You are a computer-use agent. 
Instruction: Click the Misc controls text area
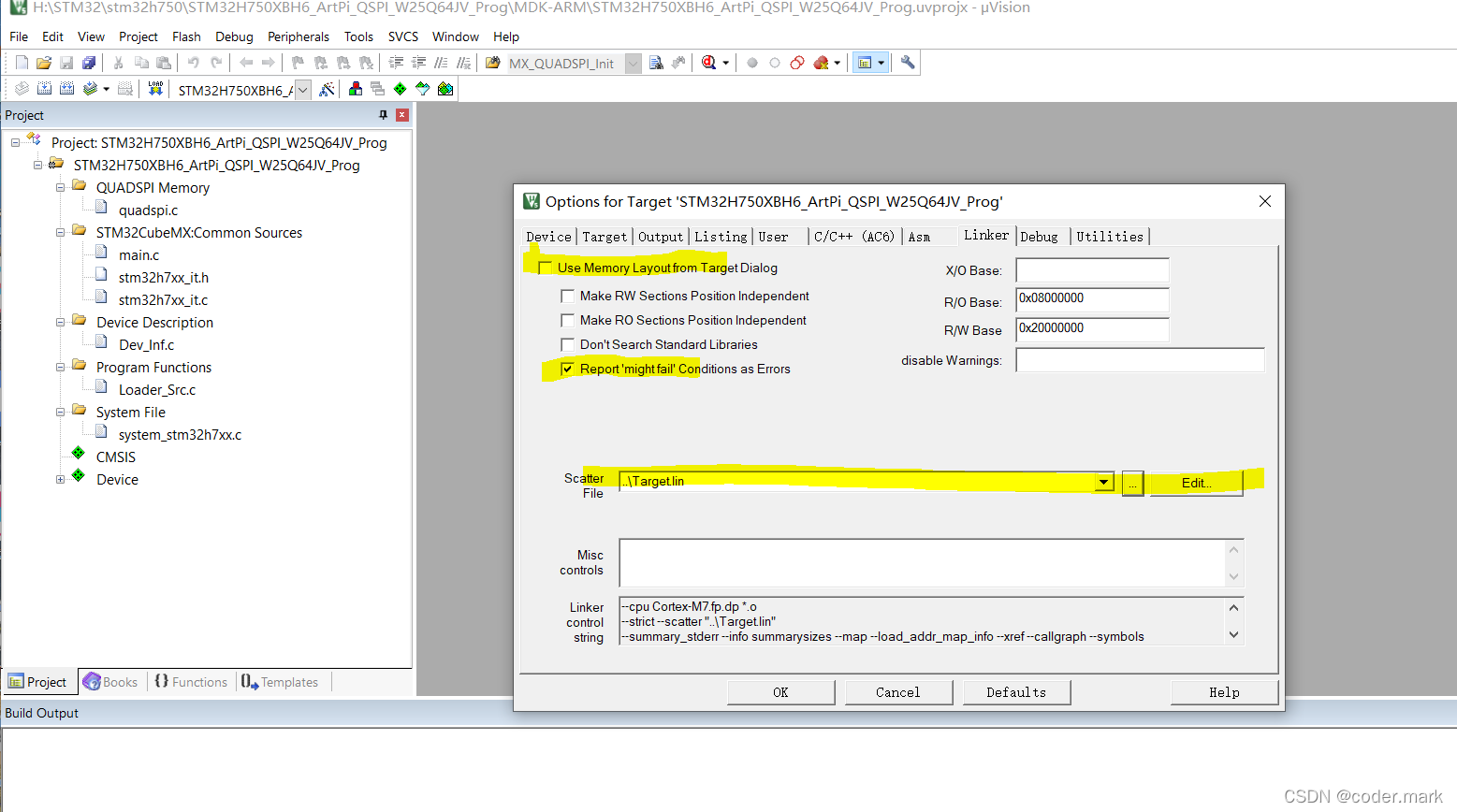(923, 562)
